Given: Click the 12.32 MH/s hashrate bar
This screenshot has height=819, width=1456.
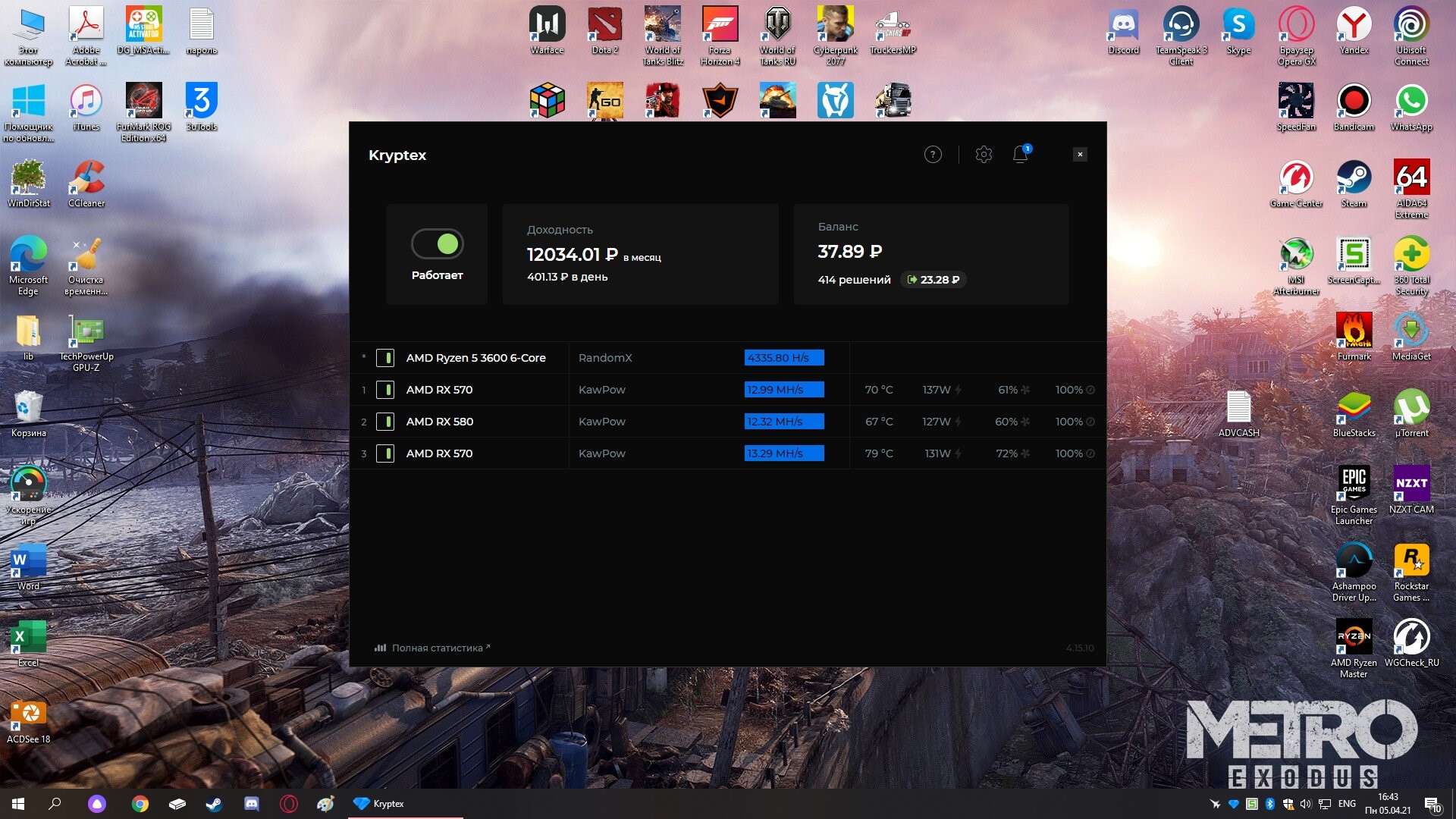Looking at the screenshot, I should point(784,422).
